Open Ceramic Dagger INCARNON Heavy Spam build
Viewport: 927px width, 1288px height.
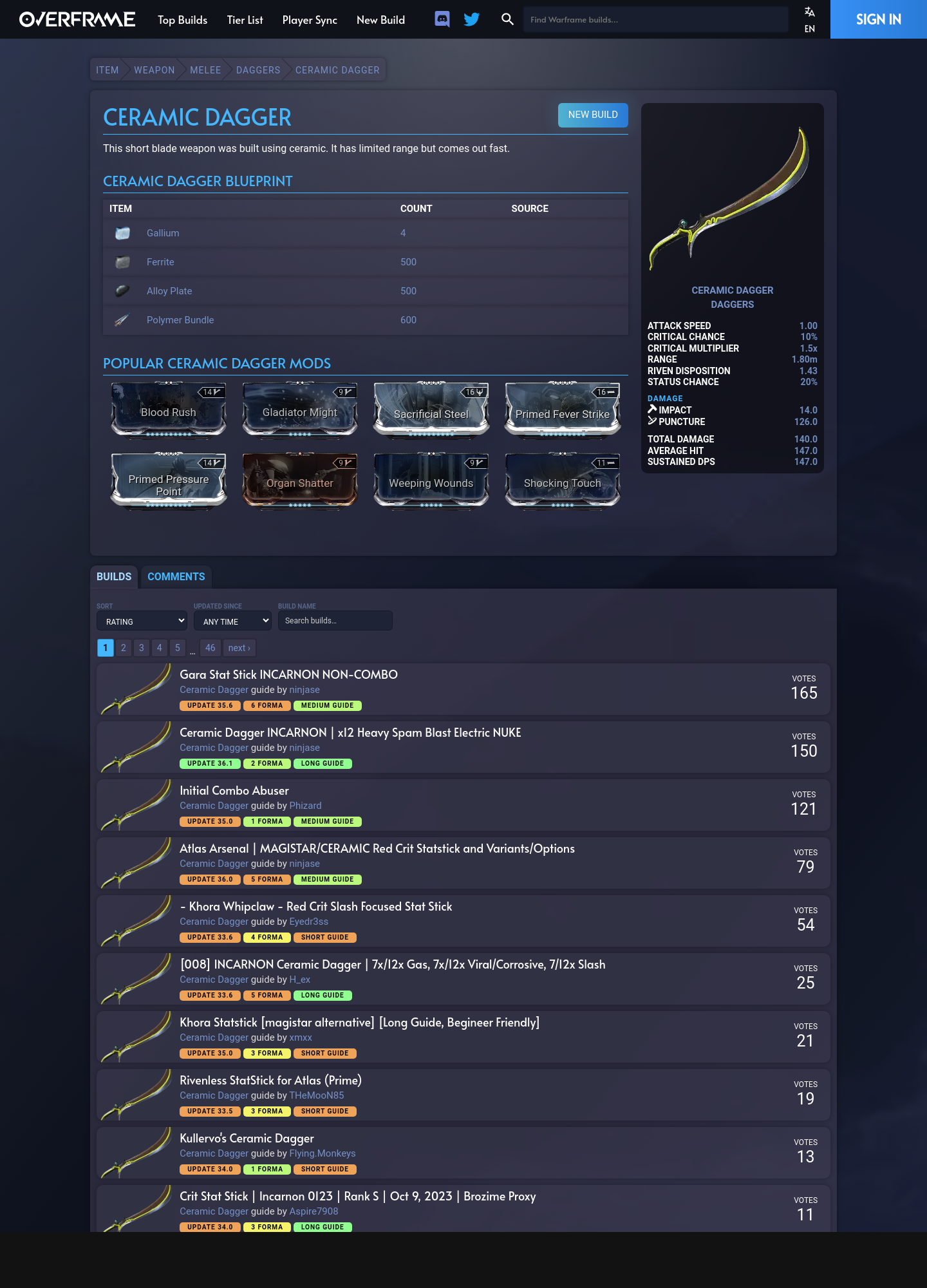(350, 732)
